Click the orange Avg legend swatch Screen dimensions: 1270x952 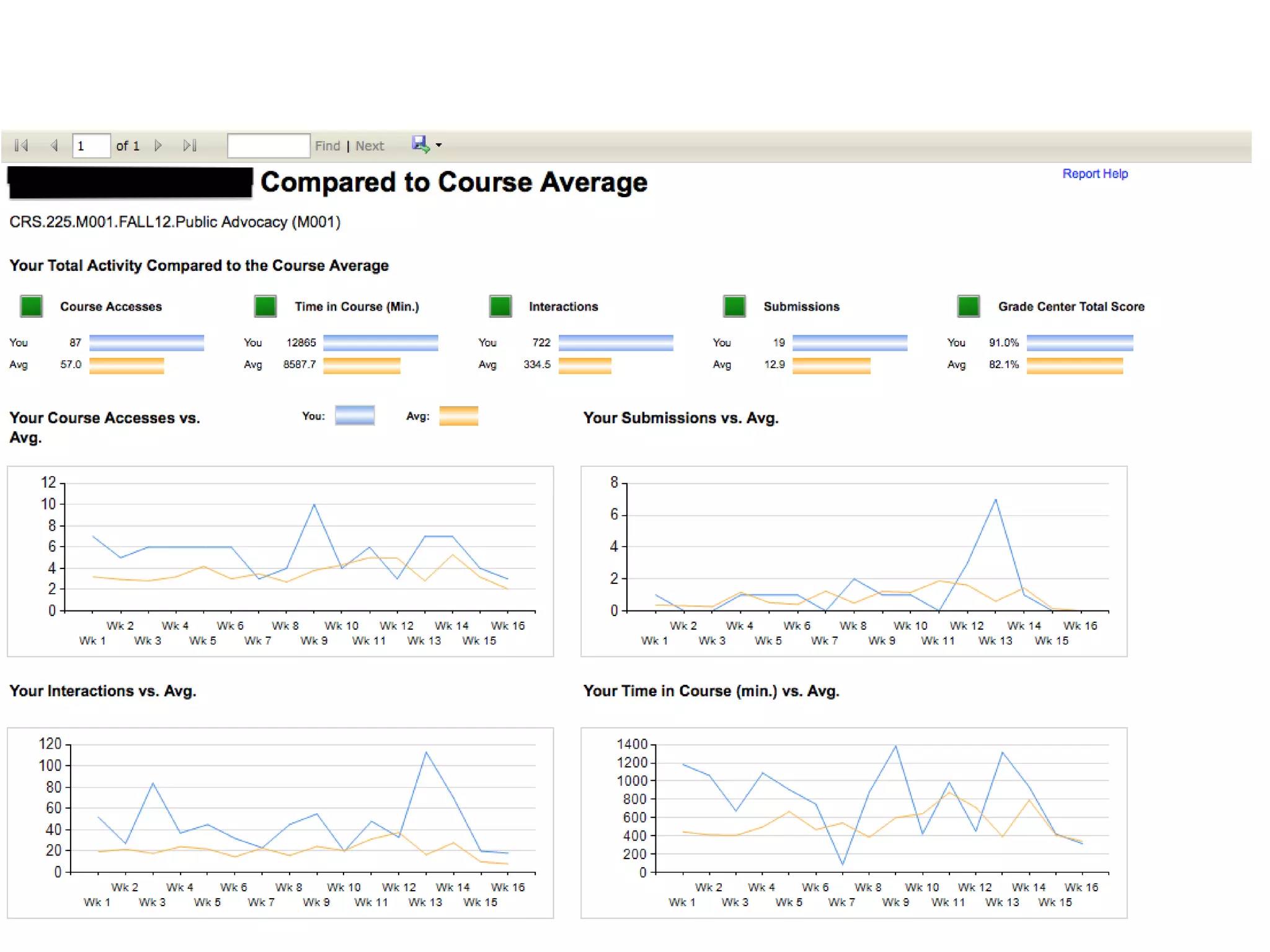pos(458,416)
